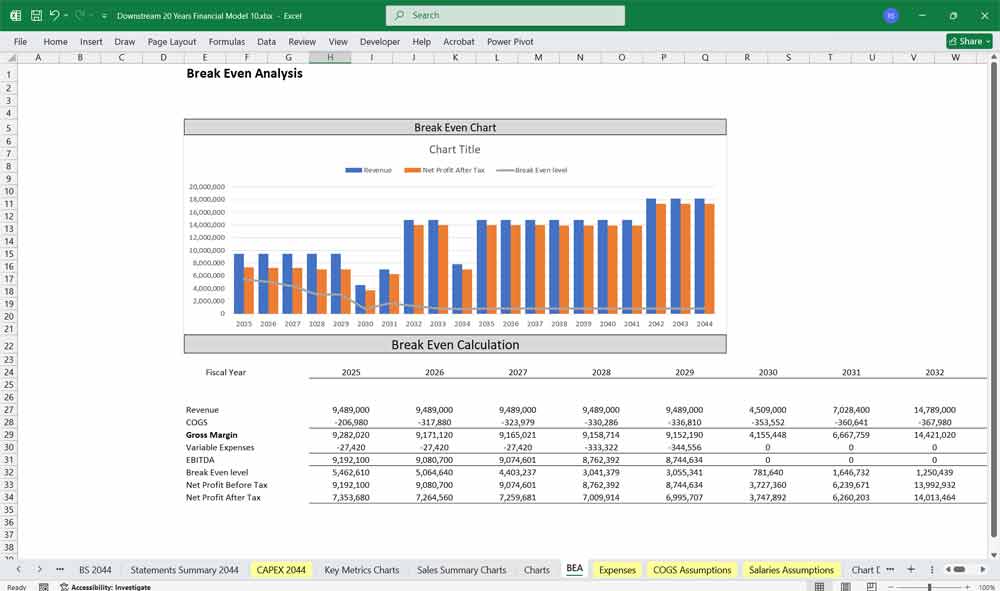Viewport: 1000px width, 591px height.
Task: Undo the last action
Action: 55,15
